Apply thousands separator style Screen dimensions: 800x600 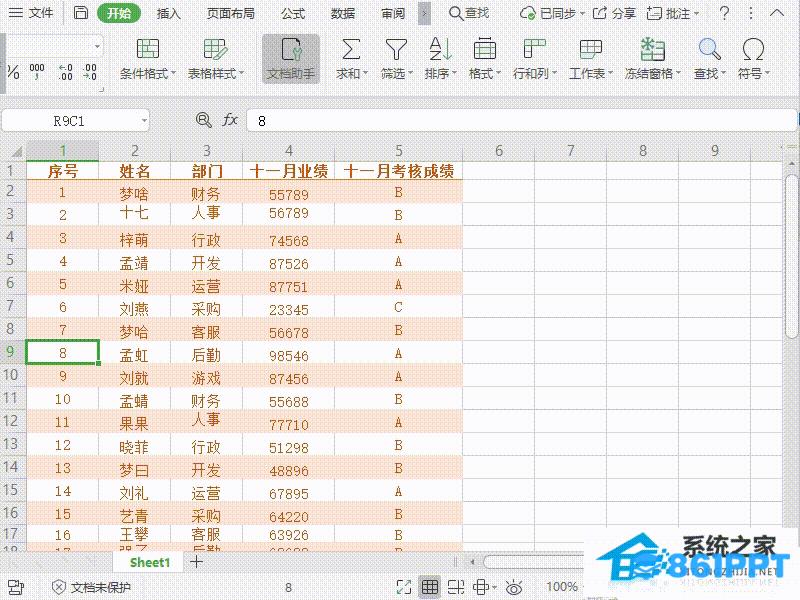click(37, 71)
